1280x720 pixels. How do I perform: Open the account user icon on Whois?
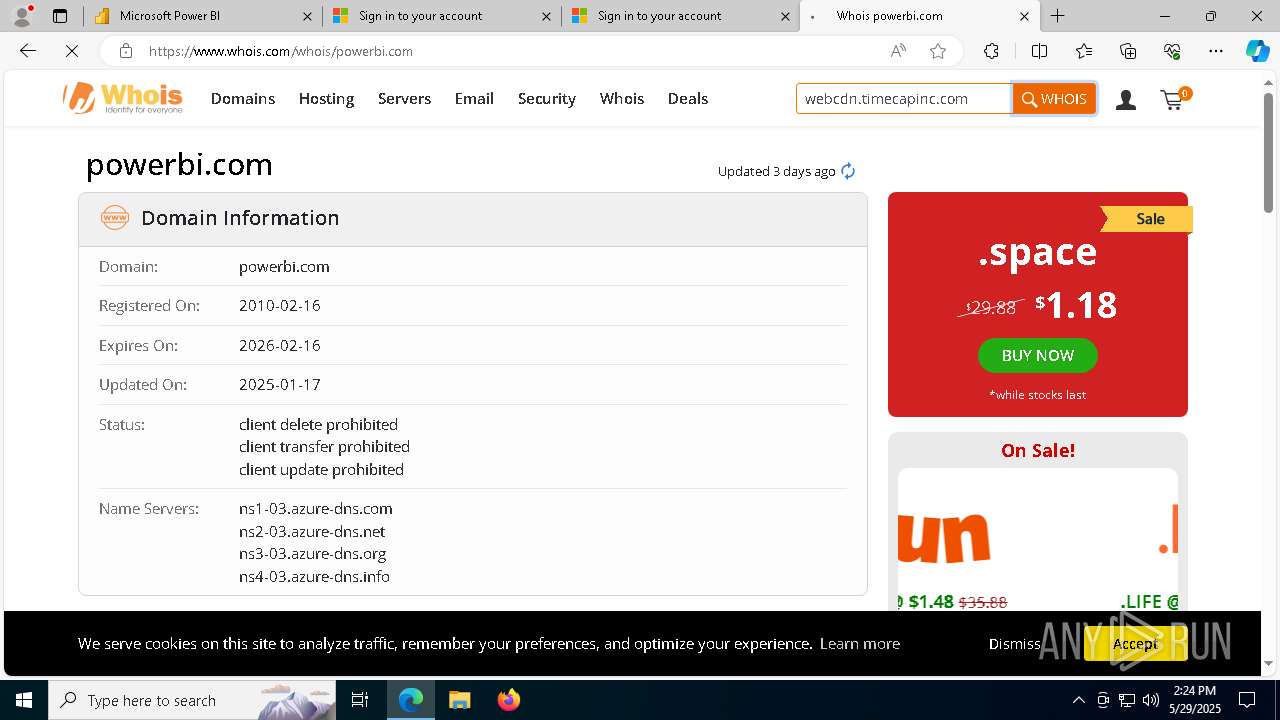[x=1126, y=99]
